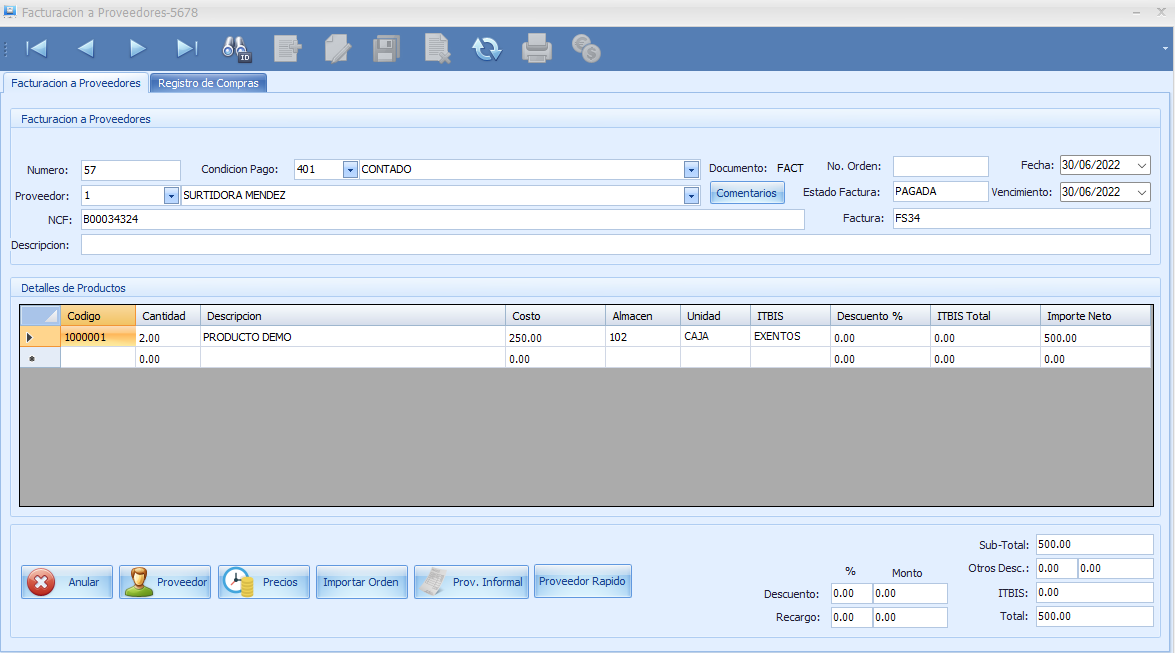Select the Facturacion a Proveedores tab
Screen dimensions: 1175x653
[x=76, y=83]
